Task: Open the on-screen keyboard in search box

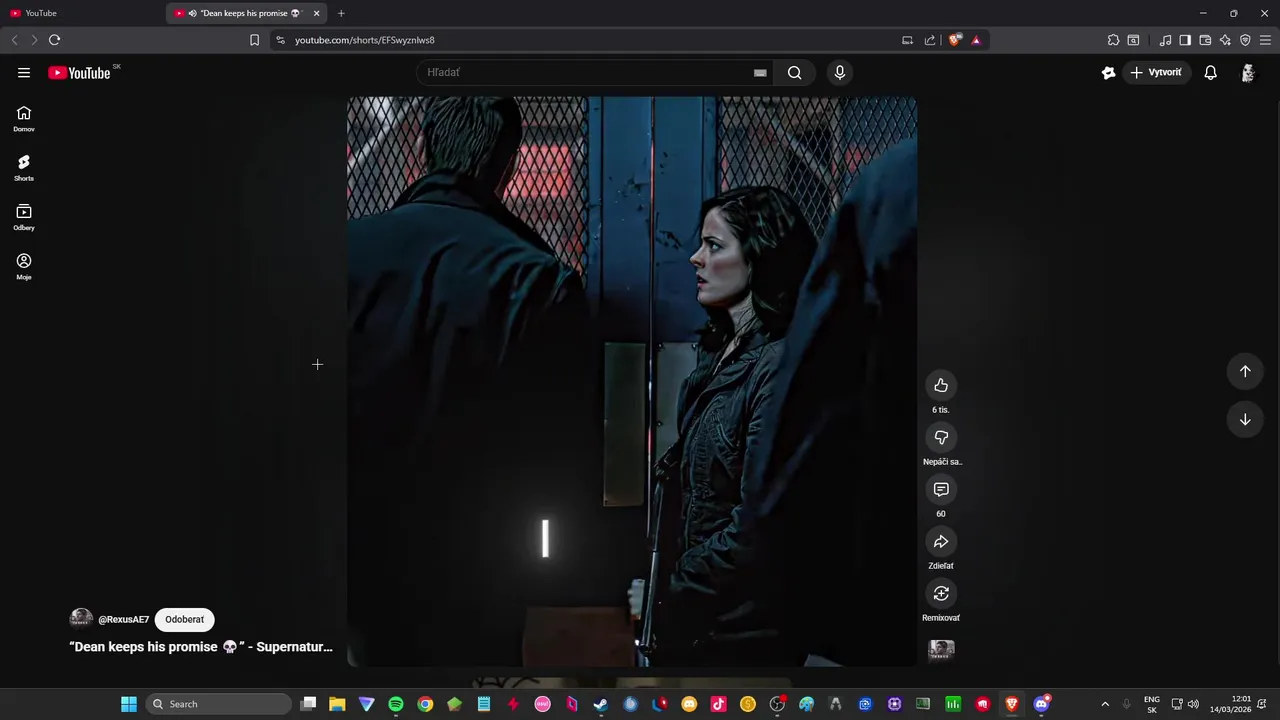Action: tap(760, 72)
